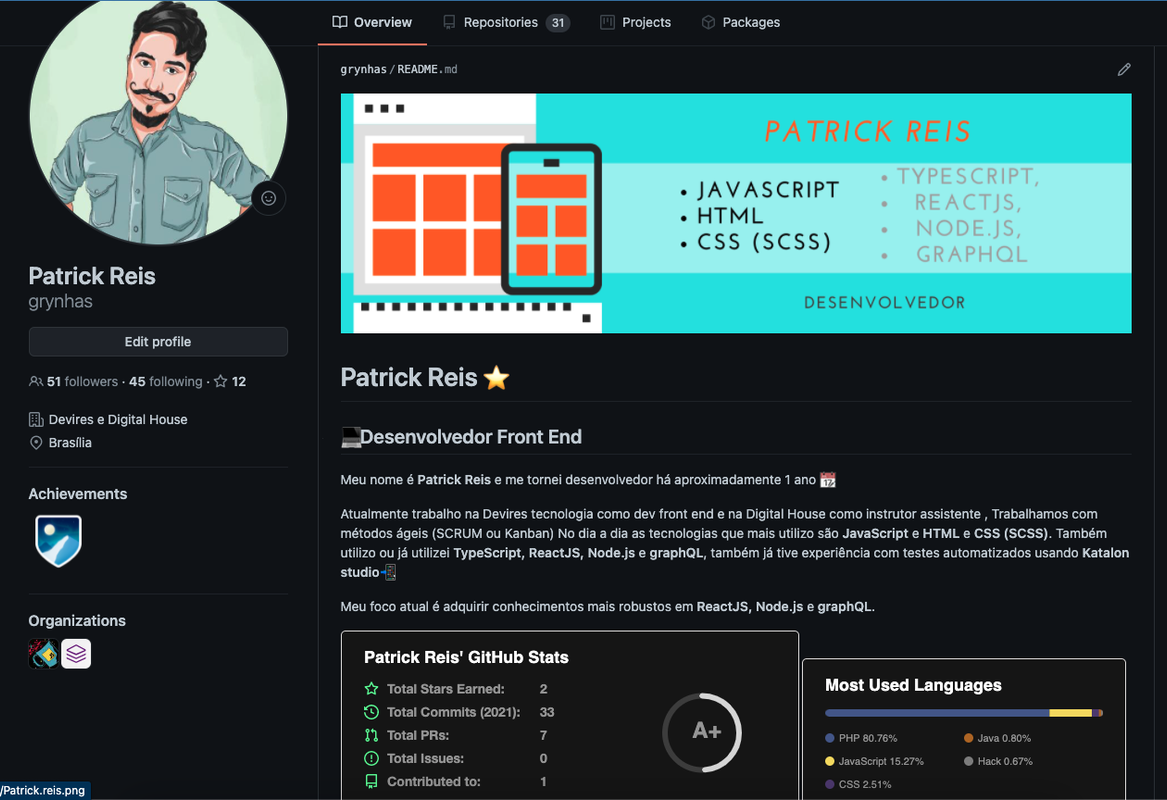Click the star icon beside 12
The height and width of the screenshot is (800, 1167).
220,381
